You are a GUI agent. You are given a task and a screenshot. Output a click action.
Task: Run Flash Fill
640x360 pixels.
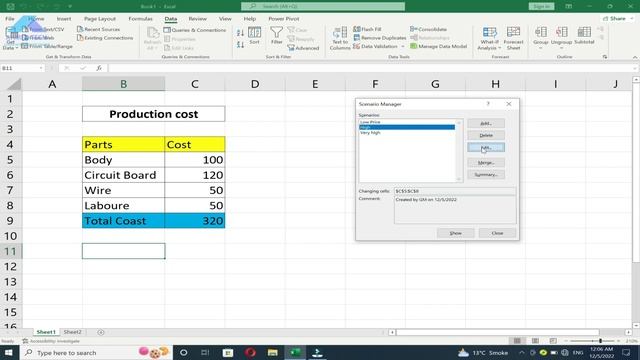click(367, 29)
